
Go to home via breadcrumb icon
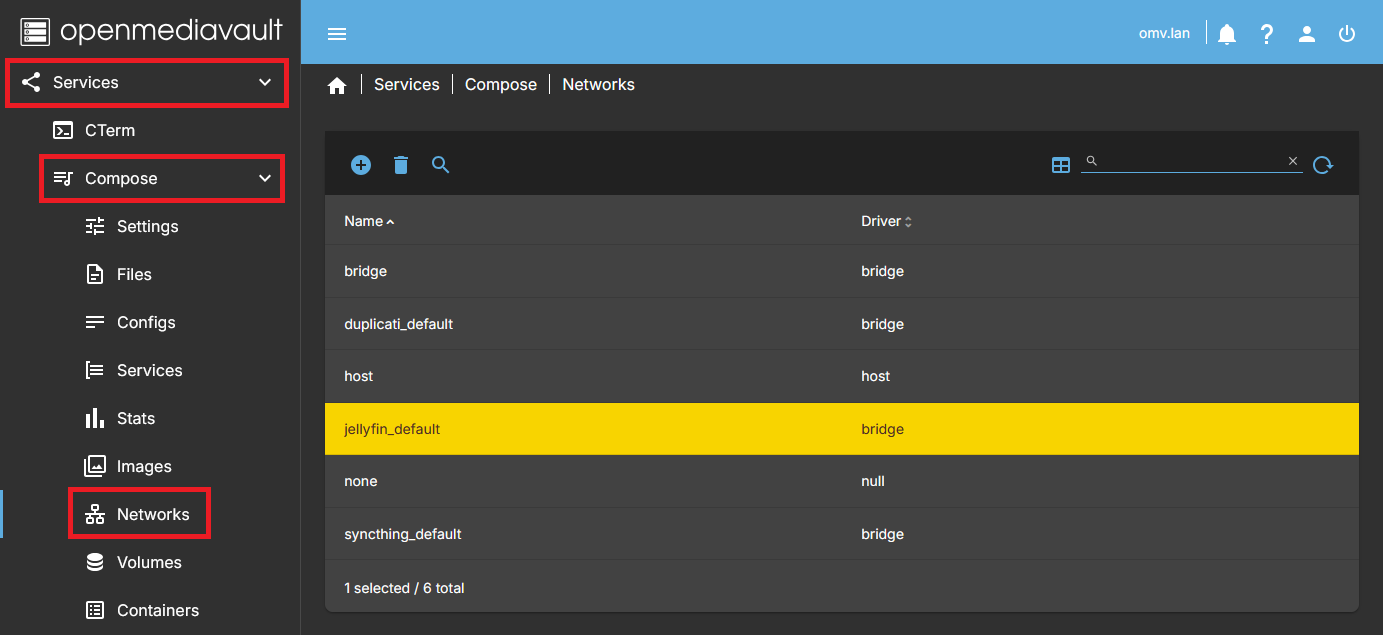(337, 86)
